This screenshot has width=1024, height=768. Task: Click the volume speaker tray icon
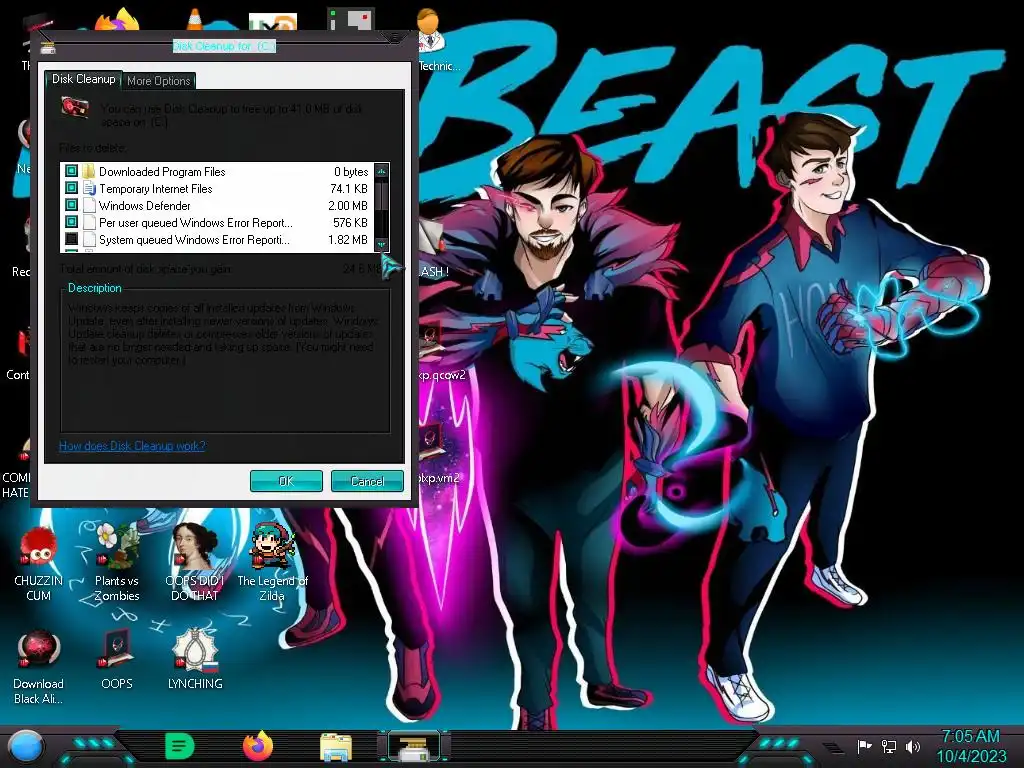(913, 746)
